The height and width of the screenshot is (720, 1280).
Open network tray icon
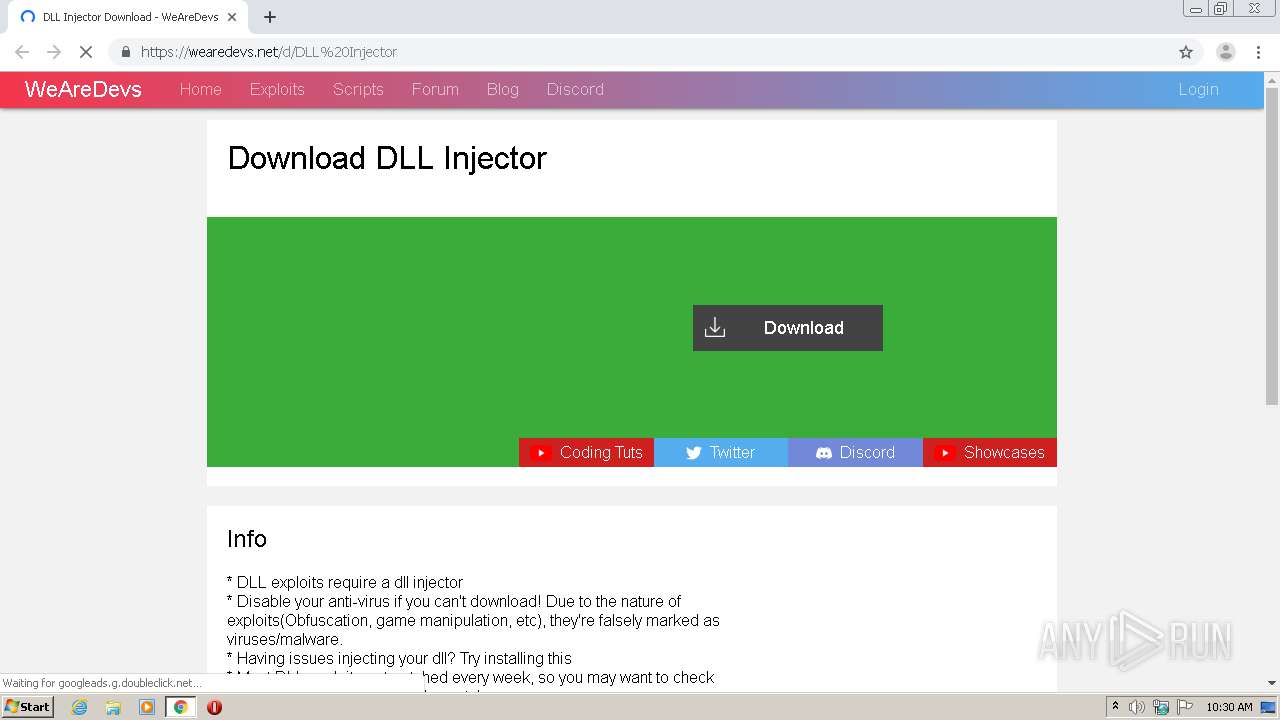click(x=1161, y=707)
